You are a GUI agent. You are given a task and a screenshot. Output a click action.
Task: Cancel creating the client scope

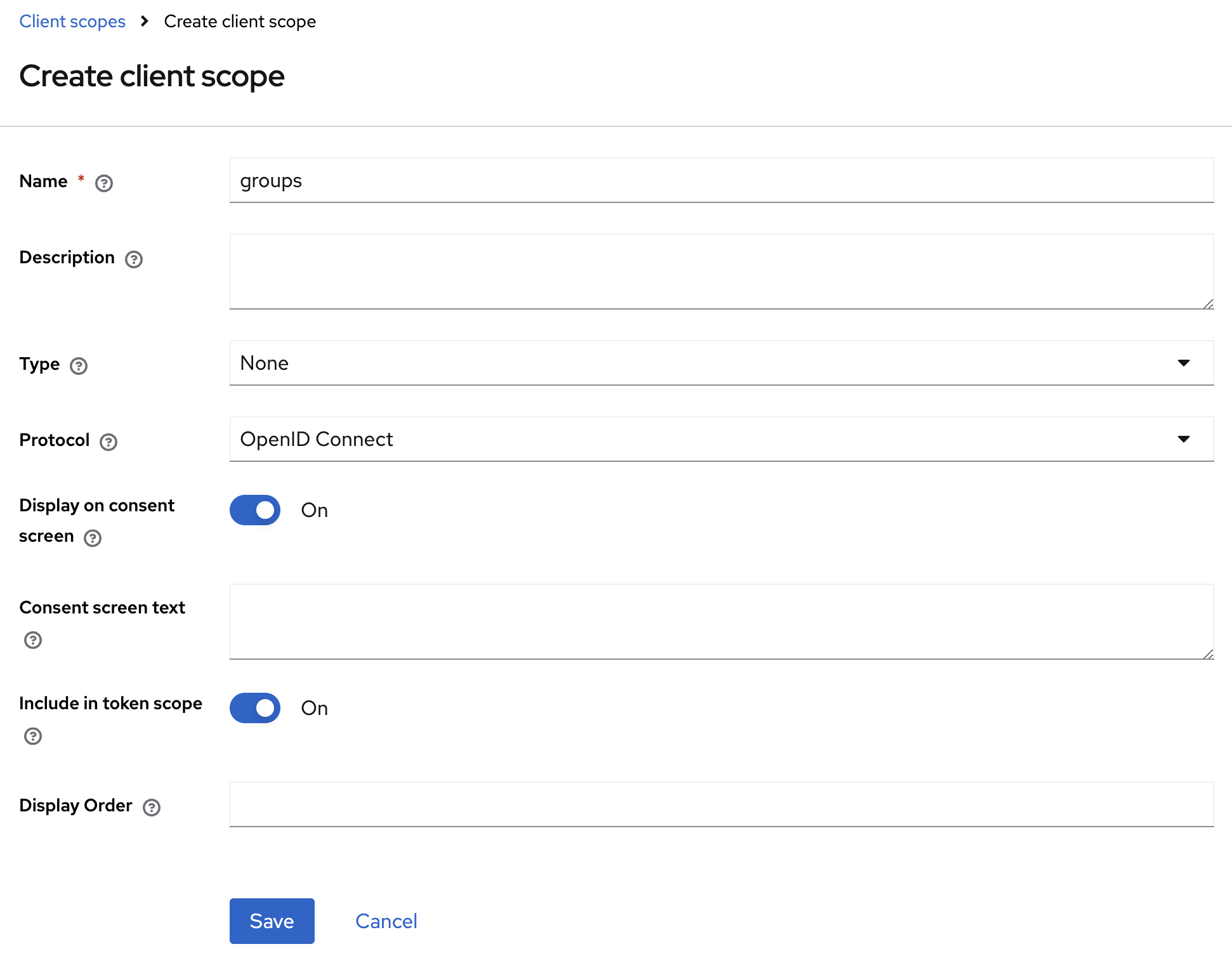[386, 921]
